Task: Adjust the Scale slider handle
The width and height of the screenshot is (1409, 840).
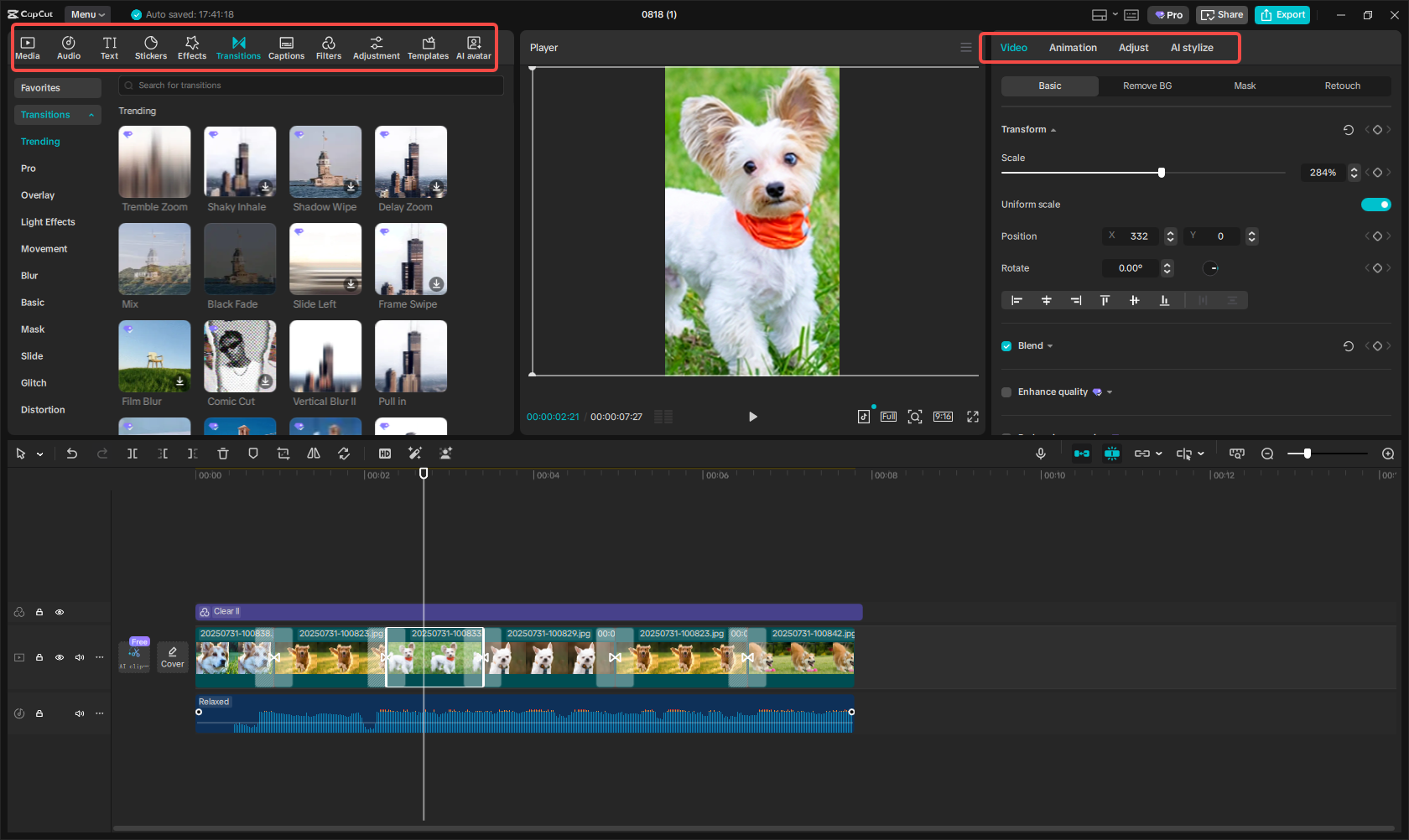Action: point(1162,173)
